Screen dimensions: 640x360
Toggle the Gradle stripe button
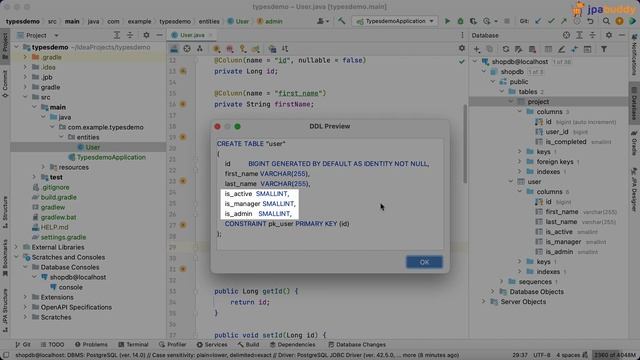[x=634, y=143]
